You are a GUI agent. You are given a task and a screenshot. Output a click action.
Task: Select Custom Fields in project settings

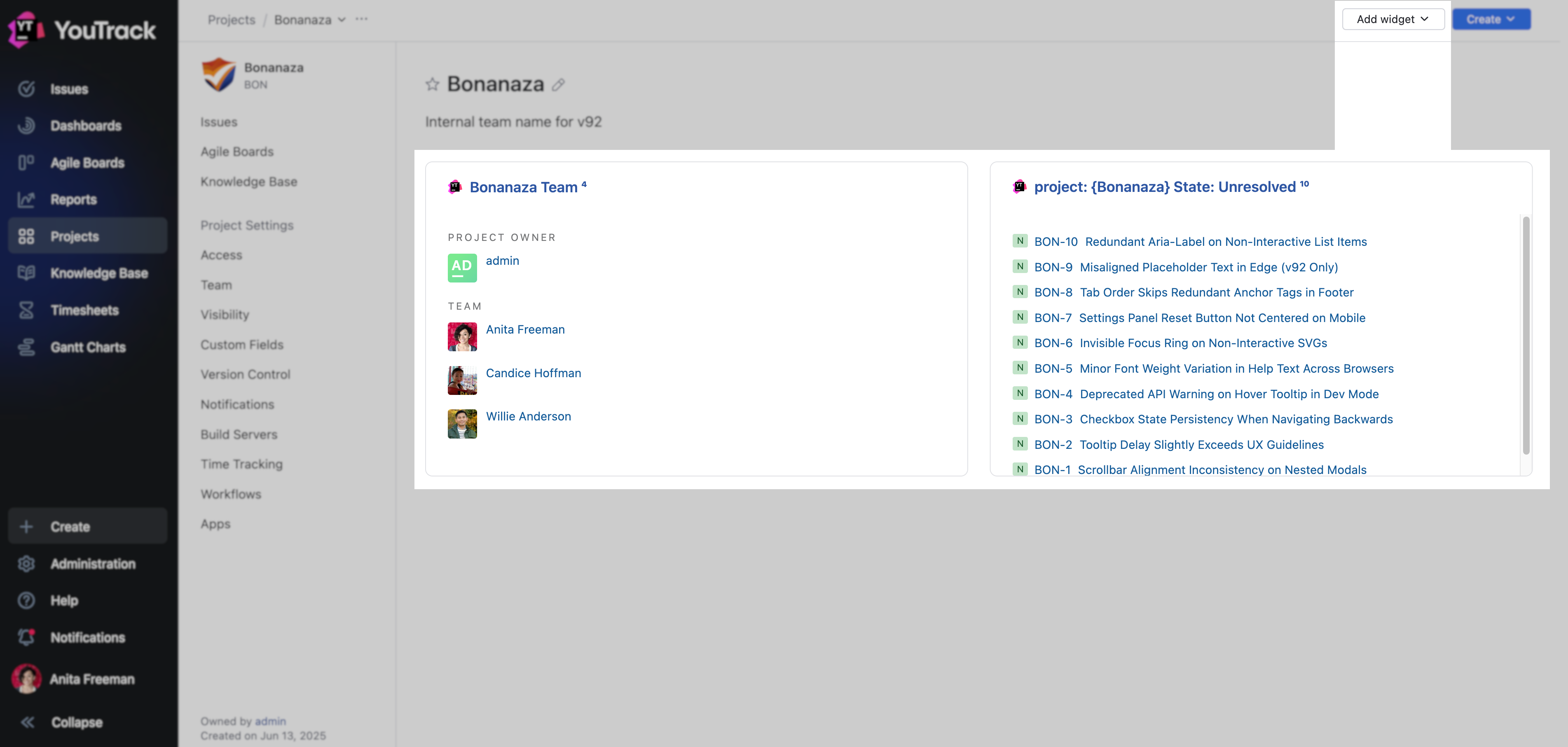(x=242, y=344)
